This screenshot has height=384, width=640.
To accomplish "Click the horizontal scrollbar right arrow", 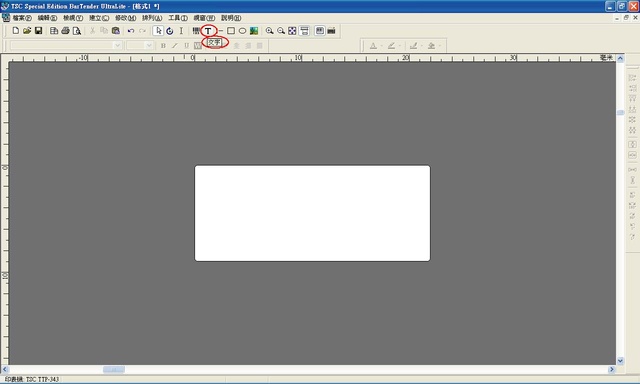I will pyautogui.click(x=611, y=369).
